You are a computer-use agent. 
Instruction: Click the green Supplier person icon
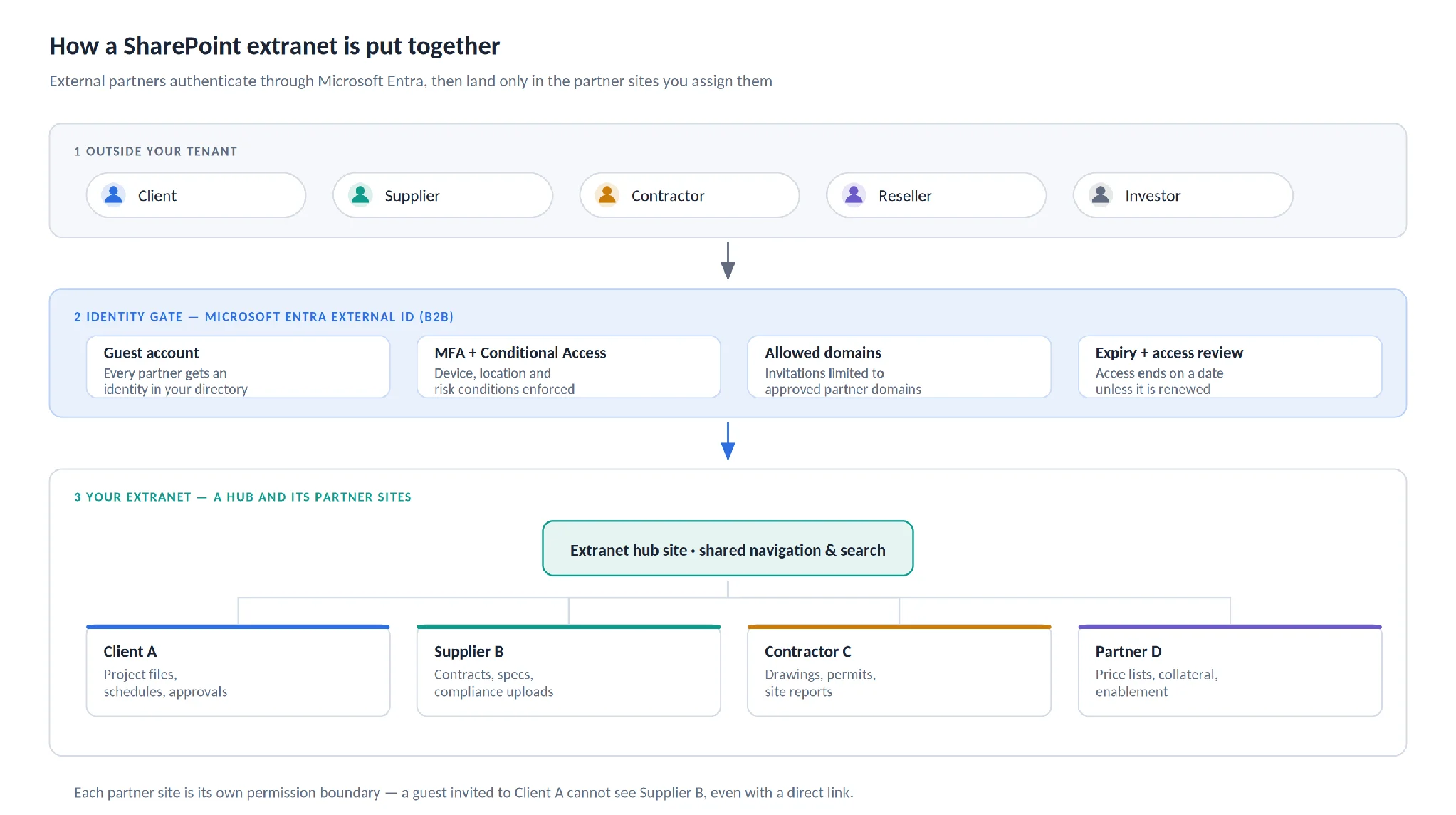360,194
